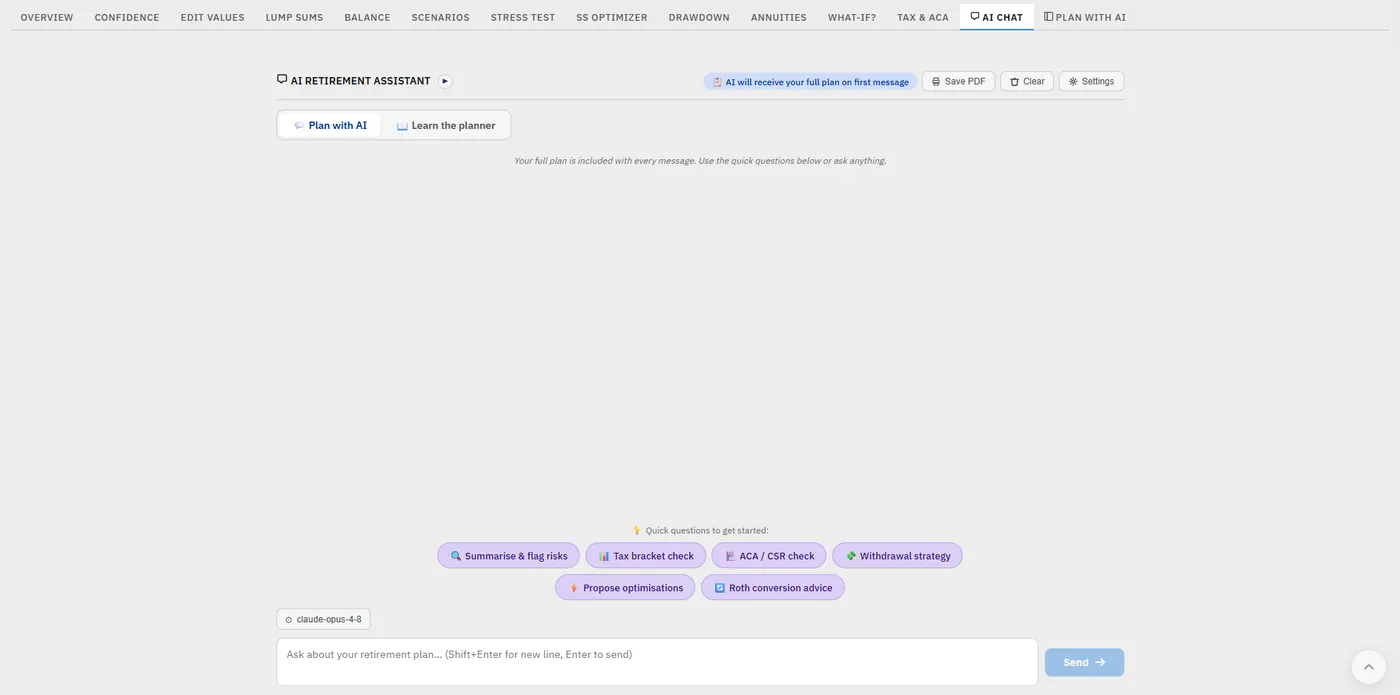
Task: Select the Withdrawal strategy quick question
Action: point(897,556)
